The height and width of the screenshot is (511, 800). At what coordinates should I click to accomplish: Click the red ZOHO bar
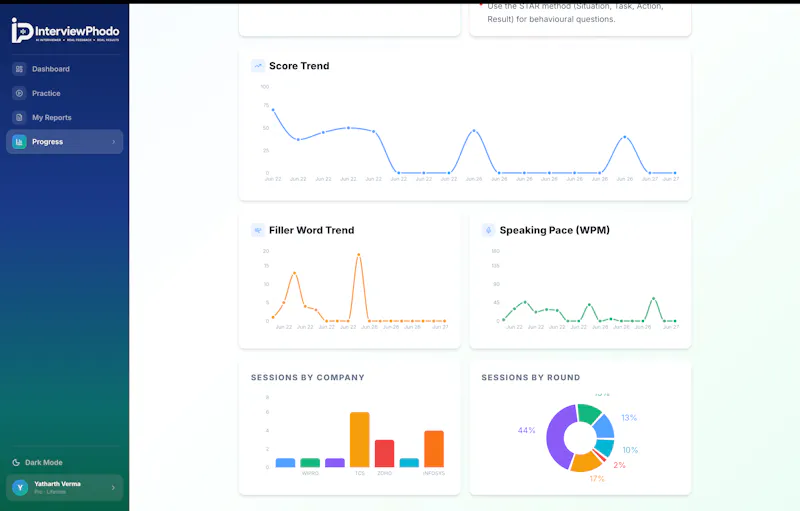pyautogui.click(x=385, y=453)
